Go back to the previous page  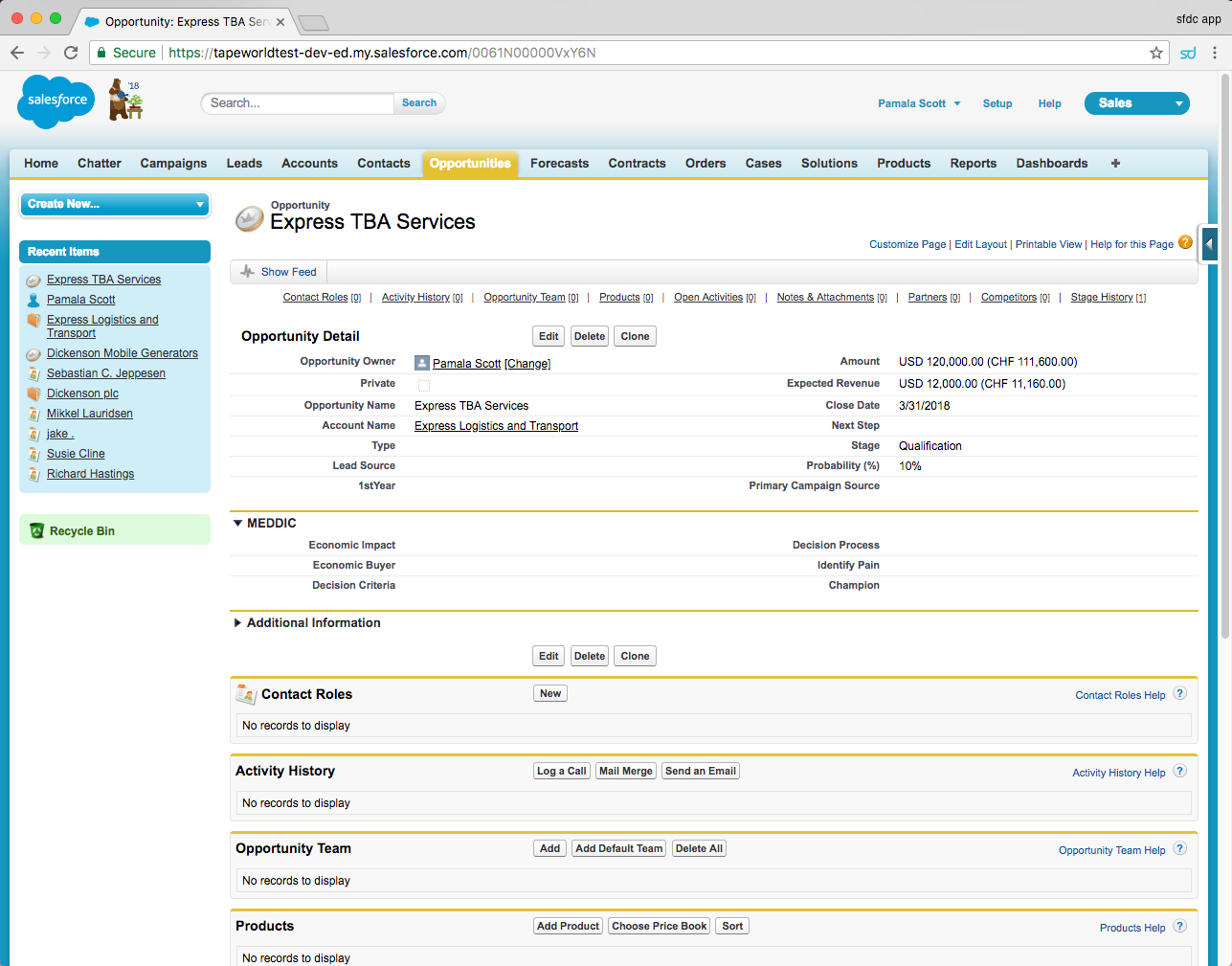pyautogui.click(x=17, y=53)
